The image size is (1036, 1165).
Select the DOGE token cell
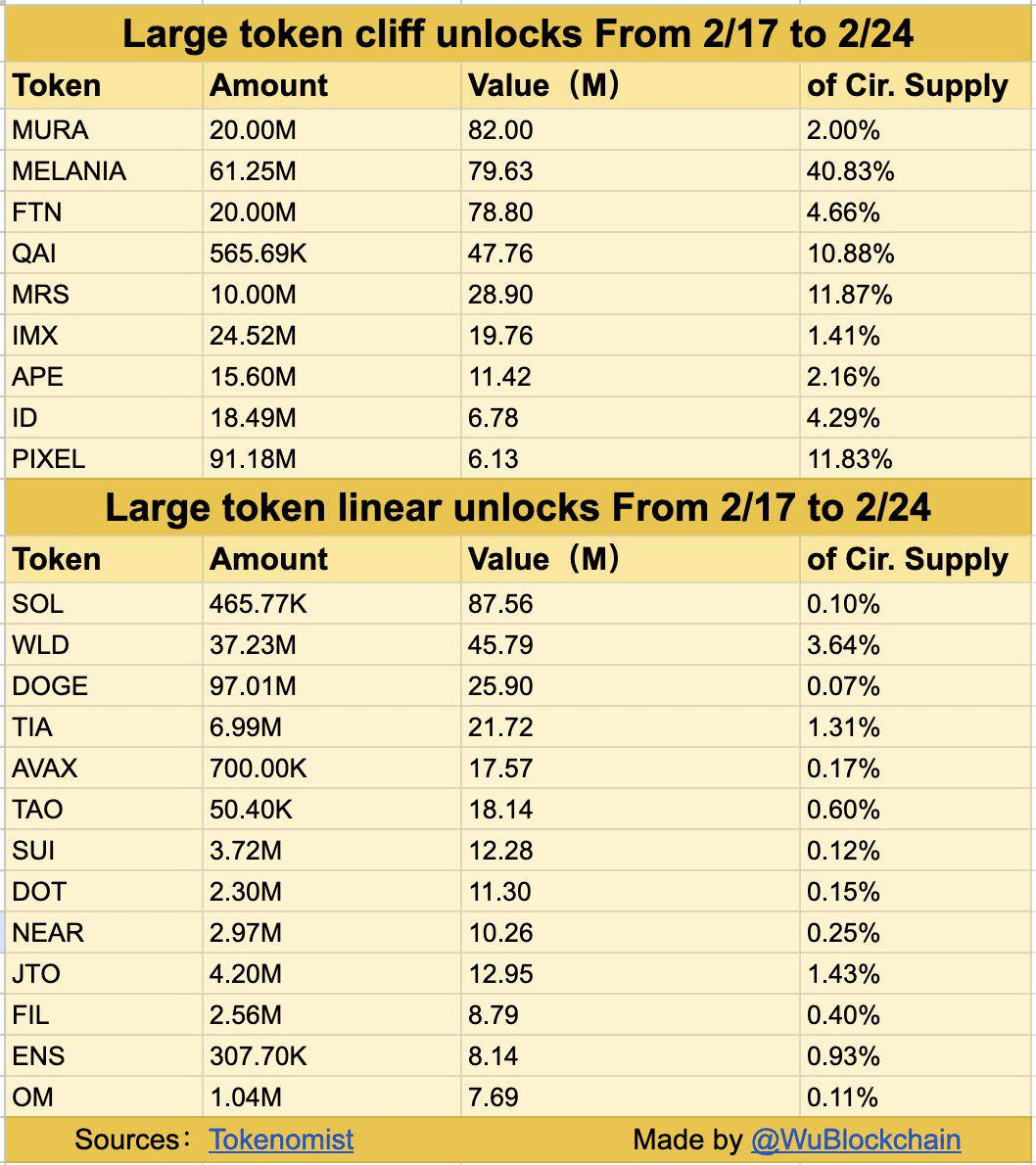(50, 686)
